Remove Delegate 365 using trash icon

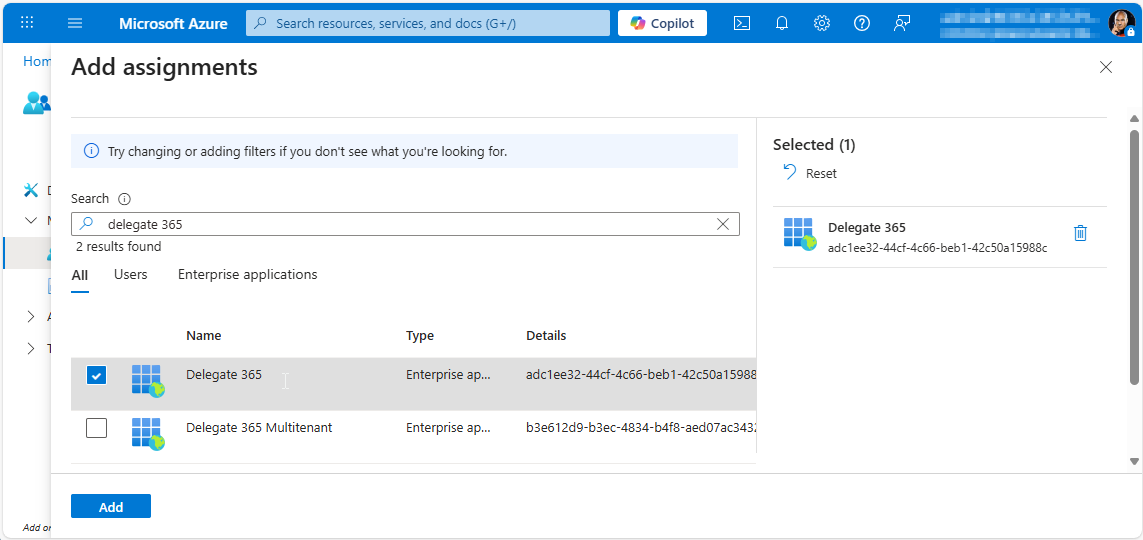pyautogui.click(x=1080, y=233)
